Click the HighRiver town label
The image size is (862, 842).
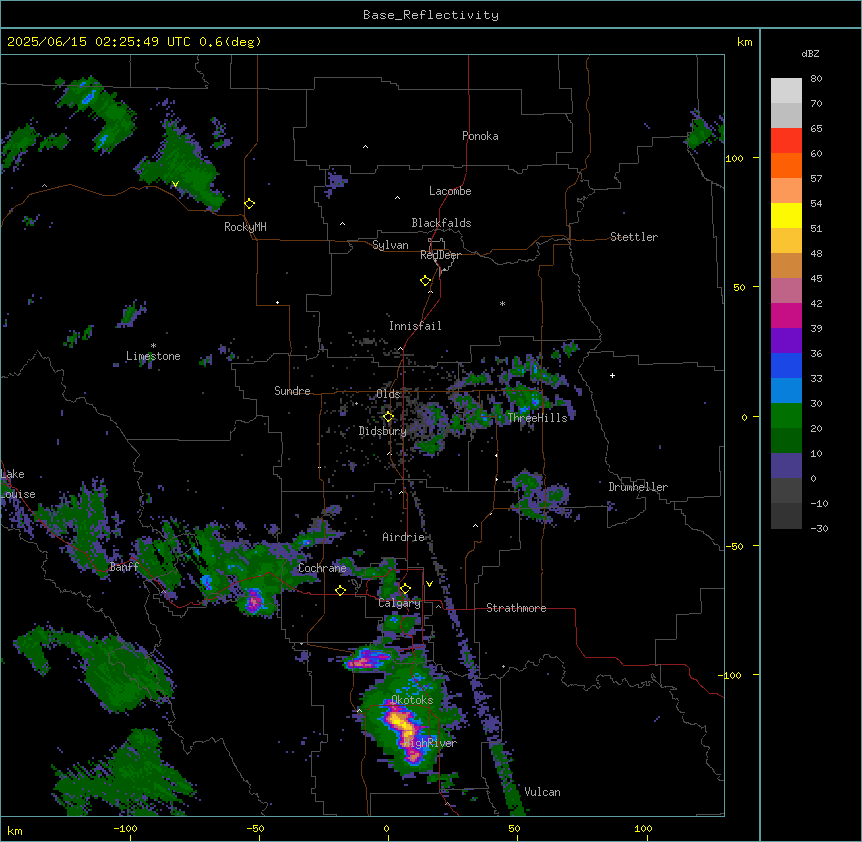430,743
